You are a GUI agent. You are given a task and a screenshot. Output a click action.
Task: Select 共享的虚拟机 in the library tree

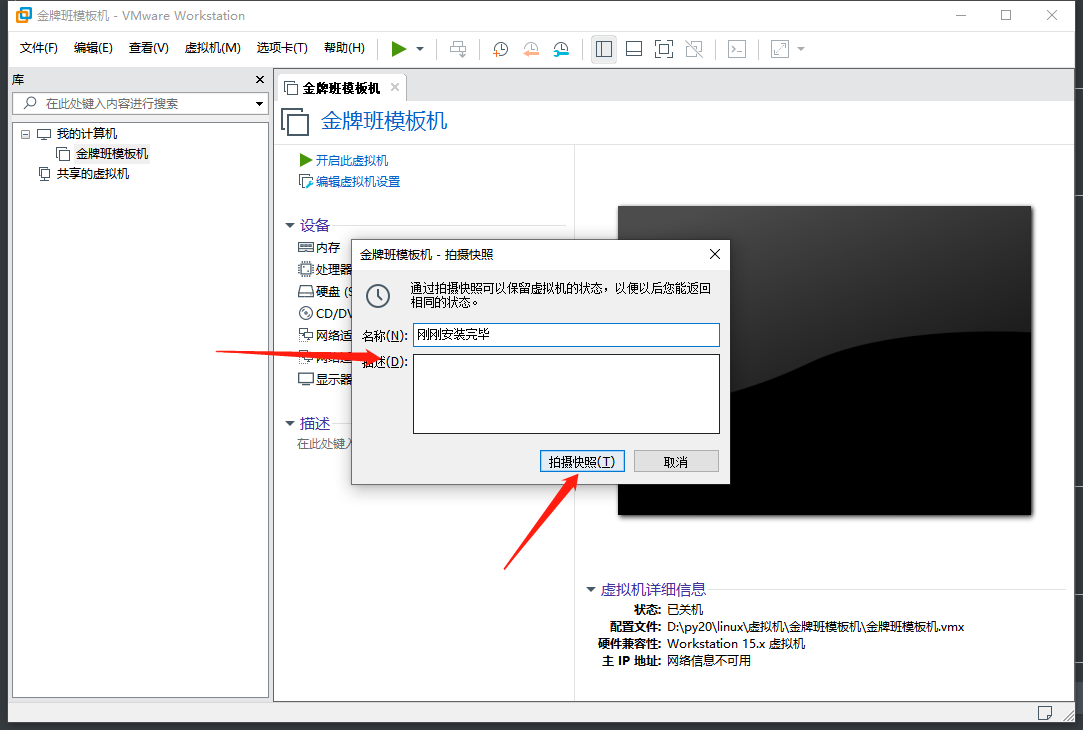[93, 174]
